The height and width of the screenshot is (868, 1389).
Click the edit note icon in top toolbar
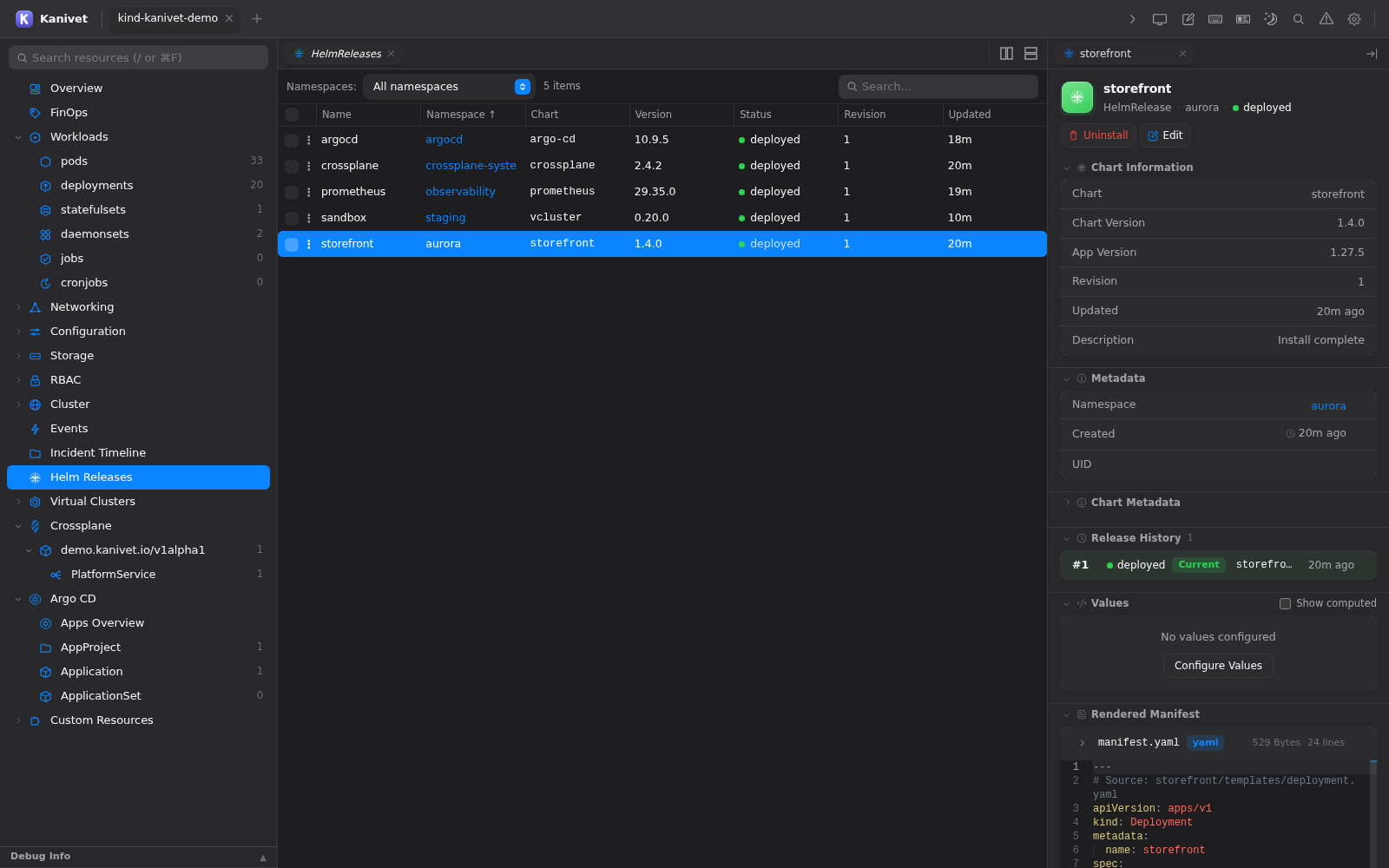click(x=1188, y=19)
